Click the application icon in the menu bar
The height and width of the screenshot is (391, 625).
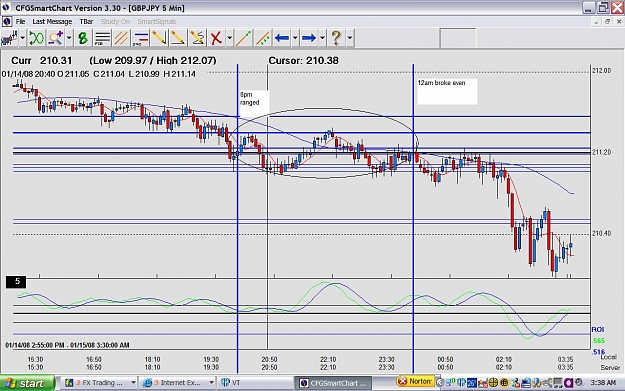tap(7, 22)
